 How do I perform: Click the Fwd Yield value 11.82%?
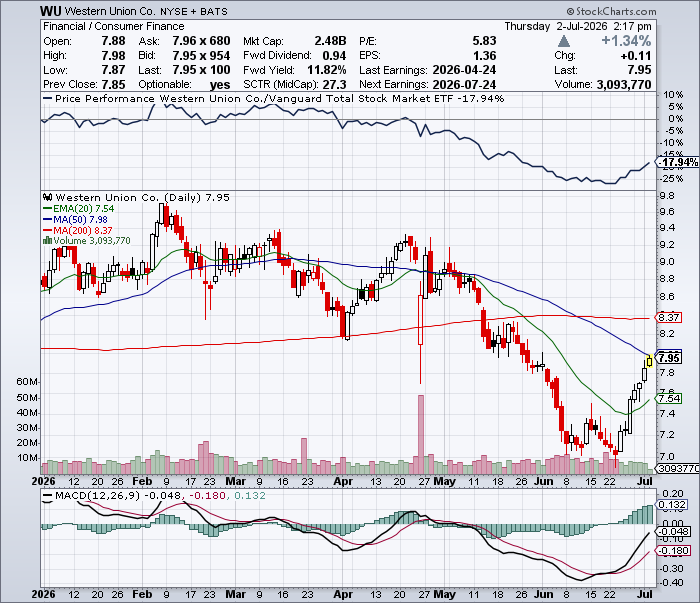click(x=327, y=70)
